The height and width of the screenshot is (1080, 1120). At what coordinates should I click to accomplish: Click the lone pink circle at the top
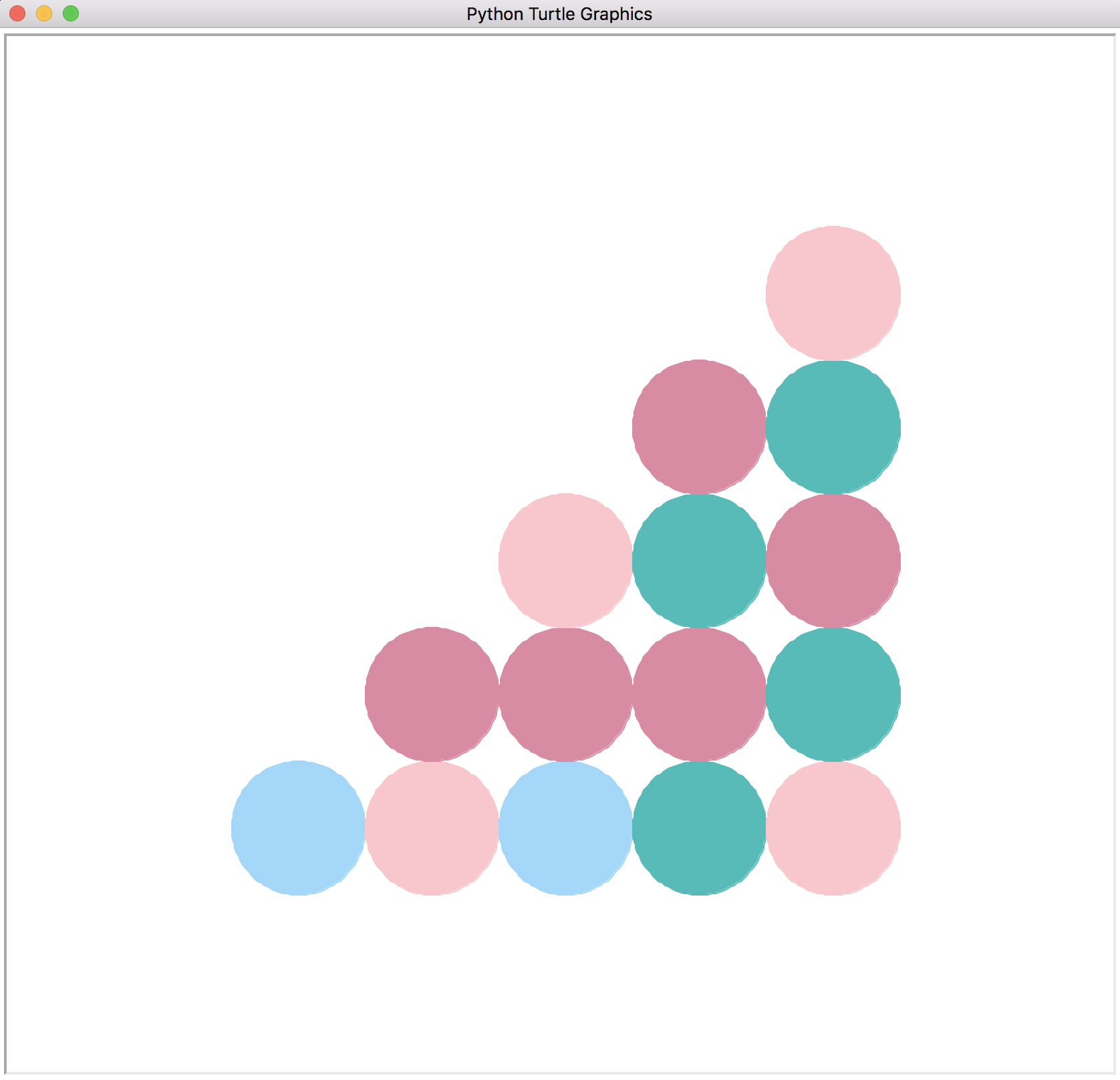(833, 293)
